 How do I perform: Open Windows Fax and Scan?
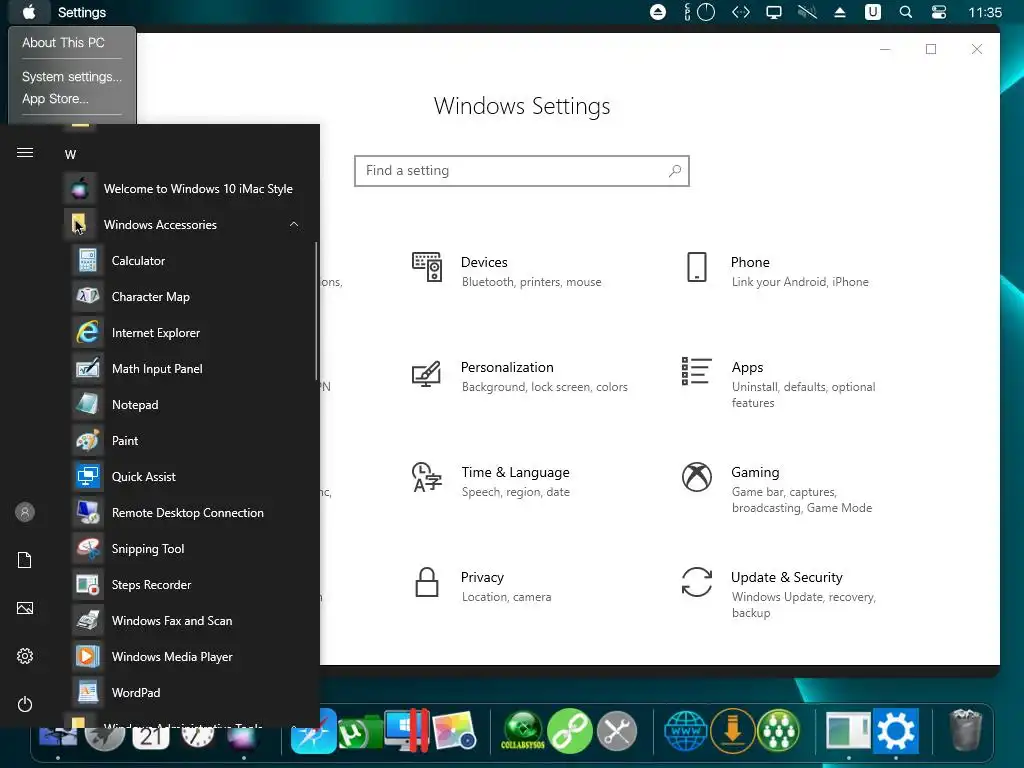[x=189, y=620]
